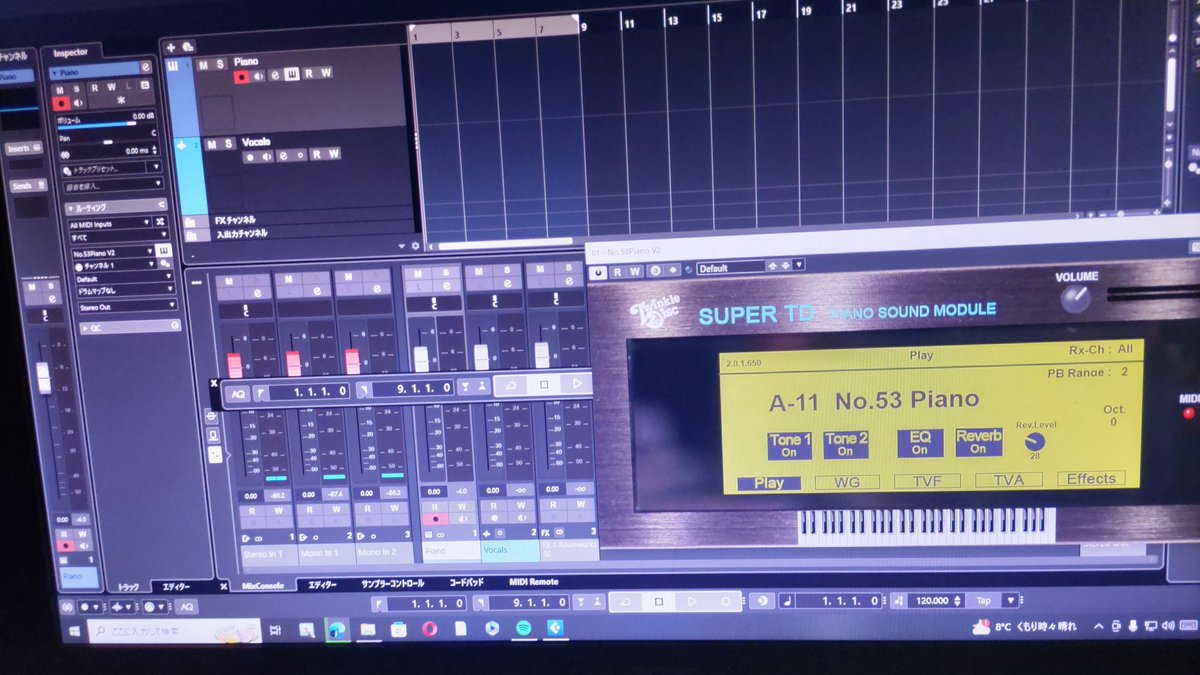Open the Inspector tab
Viewport: 1200px width, 675px height.
pos(70,52)
